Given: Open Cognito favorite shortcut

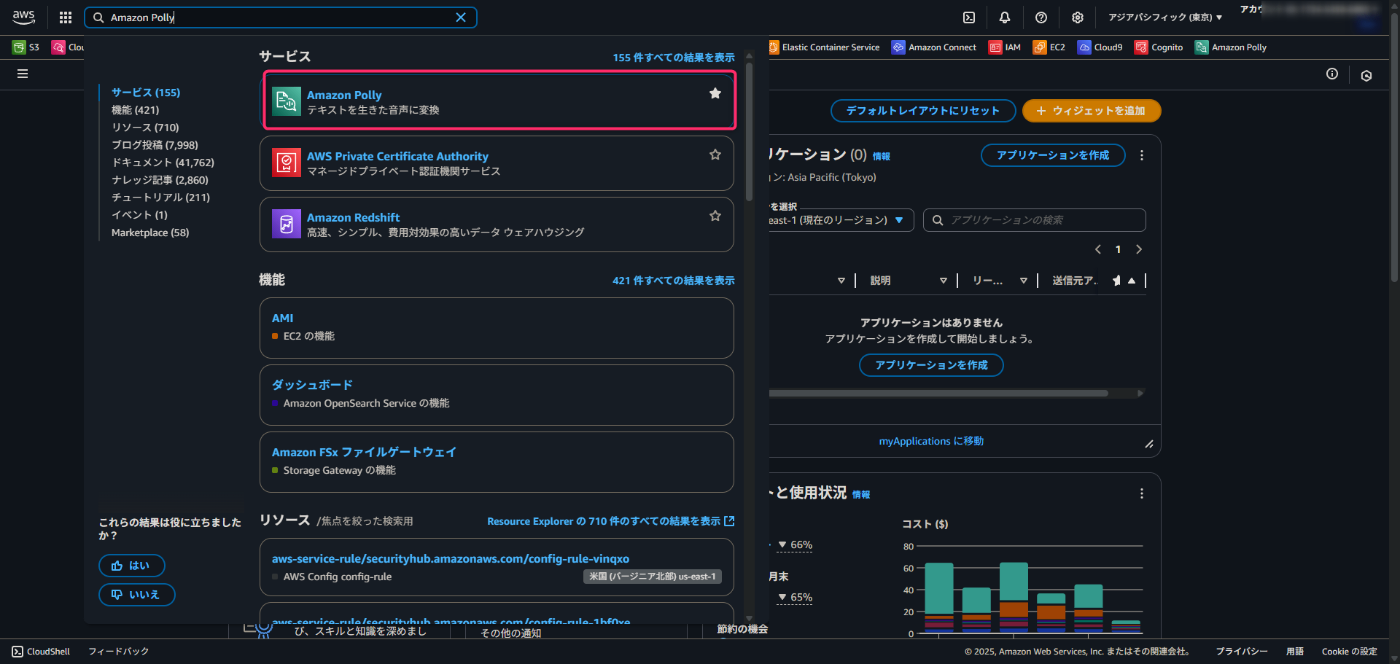Looking at the screenshot, I should [1159, 47].
